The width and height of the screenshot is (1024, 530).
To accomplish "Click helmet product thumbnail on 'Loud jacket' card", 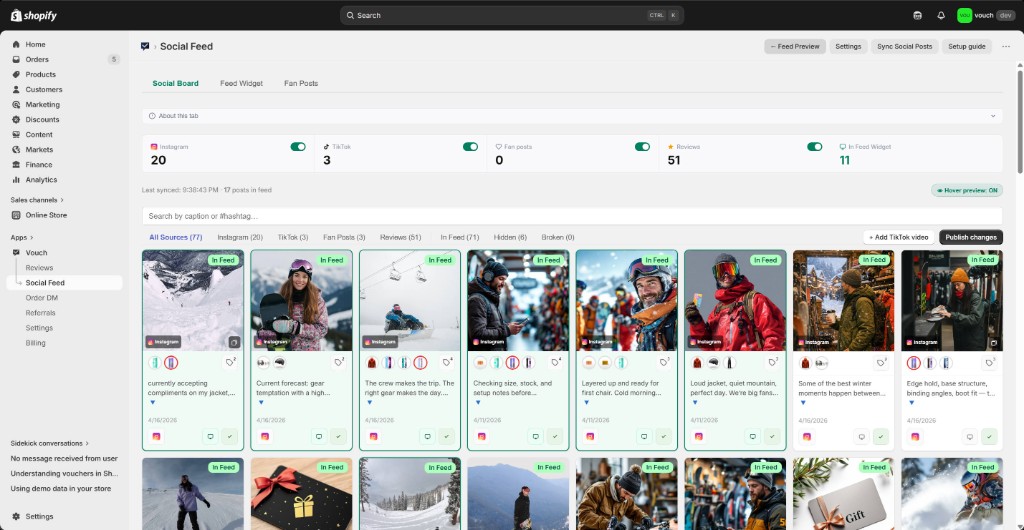I will tap(713, 363).
